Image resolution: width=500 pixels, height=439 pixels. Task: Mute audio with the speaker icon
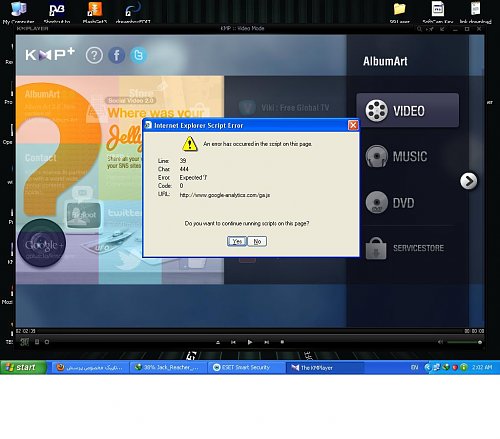(441, 342)
